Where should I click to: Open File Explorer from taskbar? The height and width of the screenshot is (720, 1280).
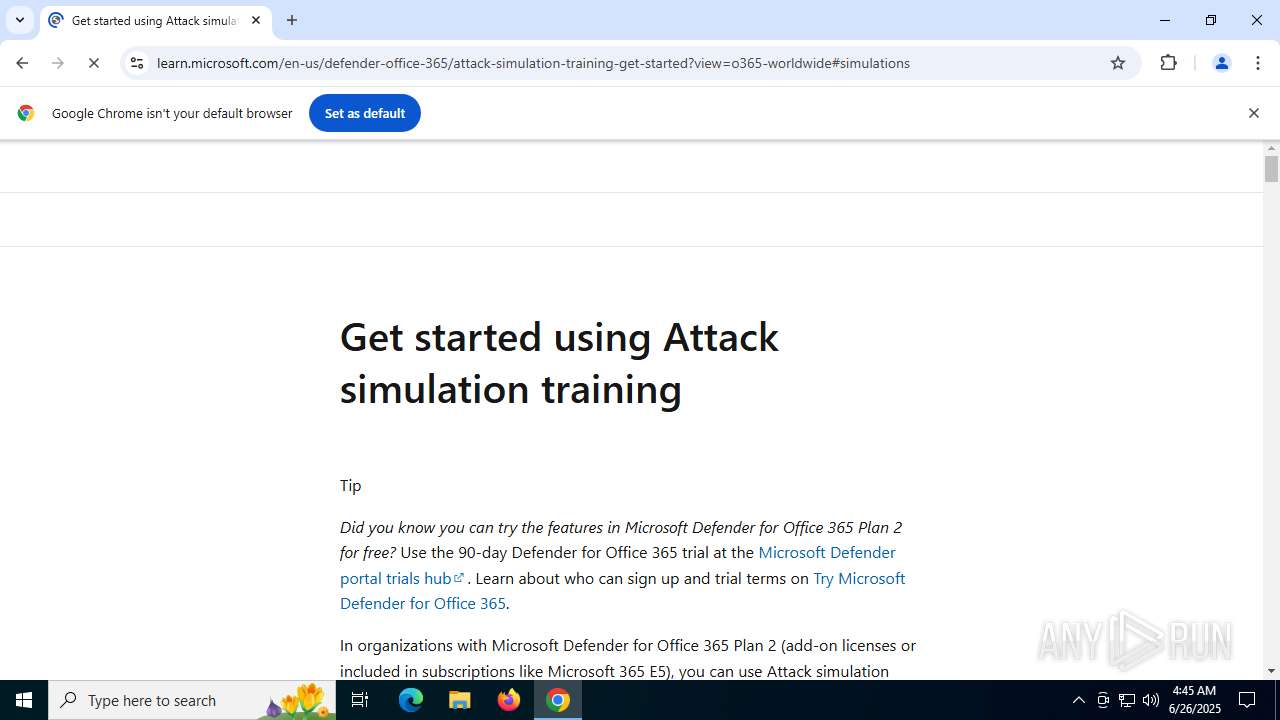click(460, 700)
